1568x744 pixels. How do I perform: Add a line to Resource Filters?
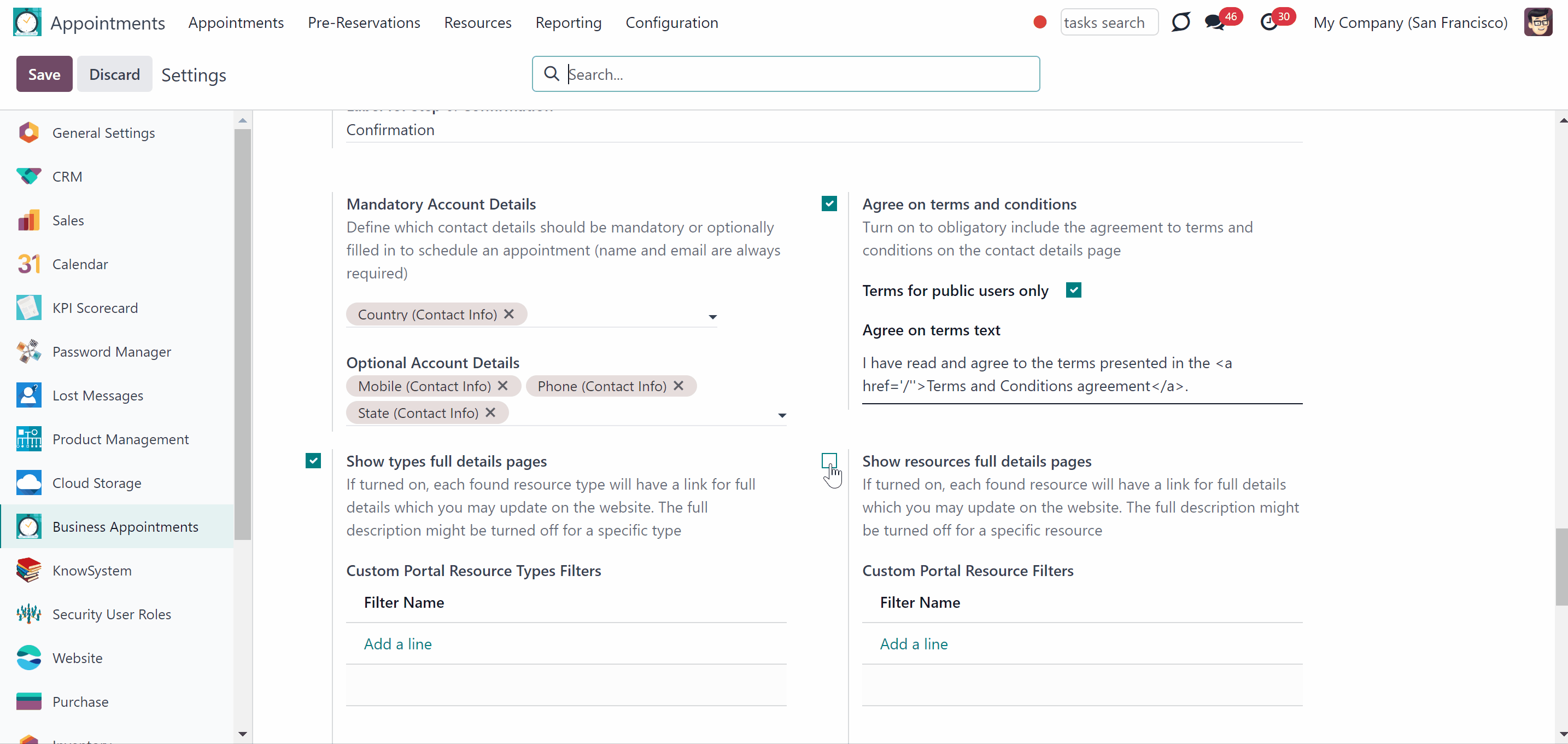(x=914, y=643)
